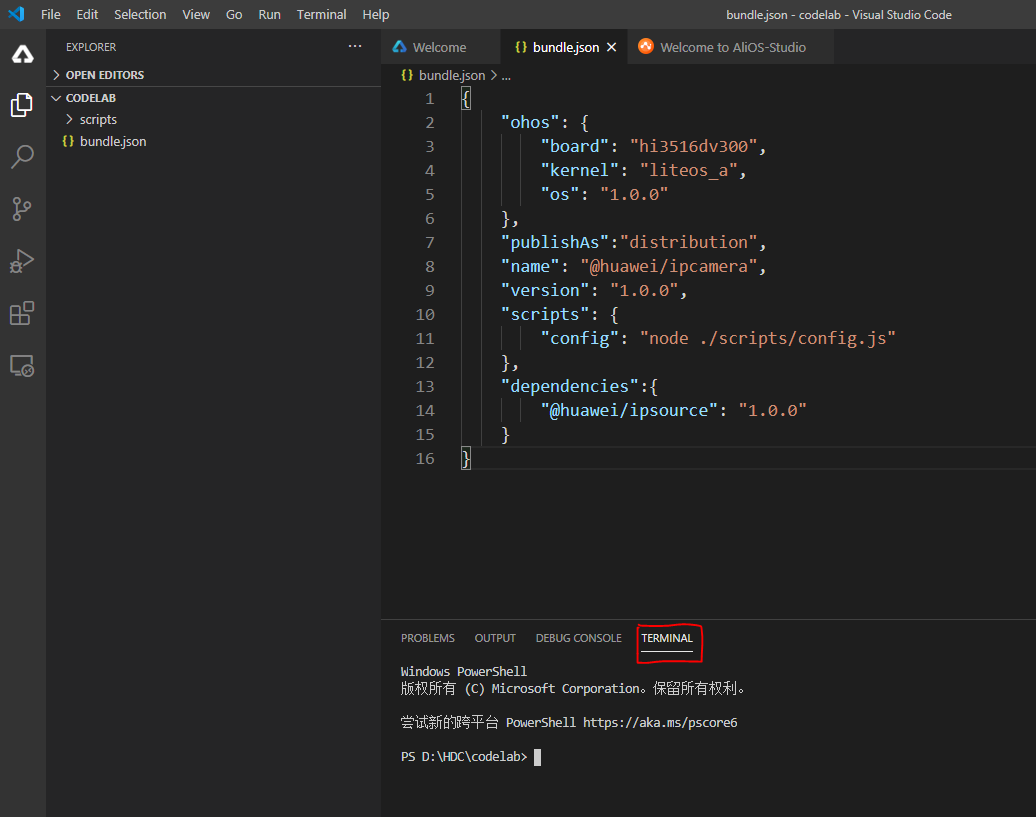Open the Search view icon
Screen dimensions: 1036x817
tap(22, 157)
